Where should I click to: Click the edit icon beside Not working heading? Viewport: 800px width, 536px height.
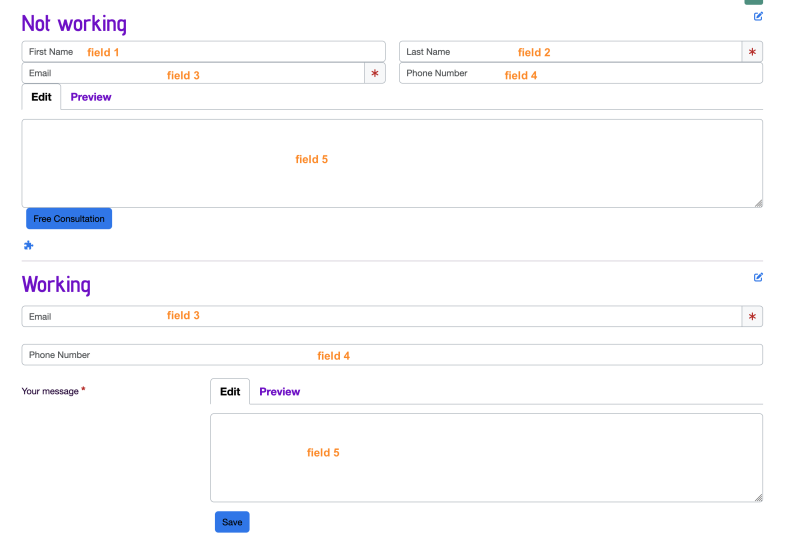pos(758,16)
